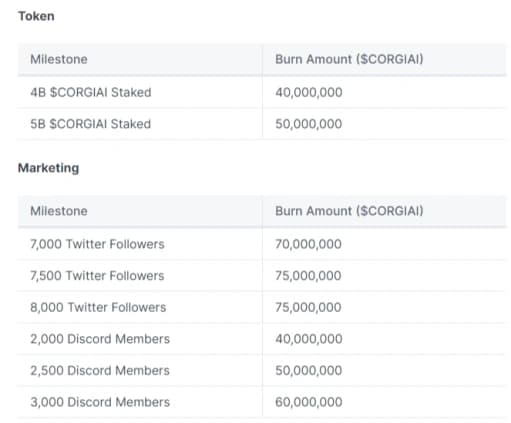Click burn amount for 2,500 Discord Members

pos(309,370)
